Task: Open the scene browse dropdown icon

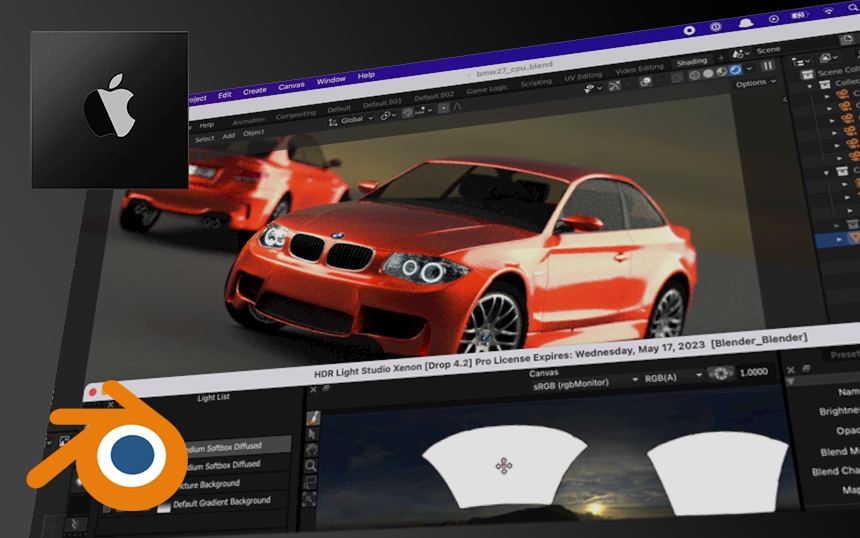Action: pos(741,54)
